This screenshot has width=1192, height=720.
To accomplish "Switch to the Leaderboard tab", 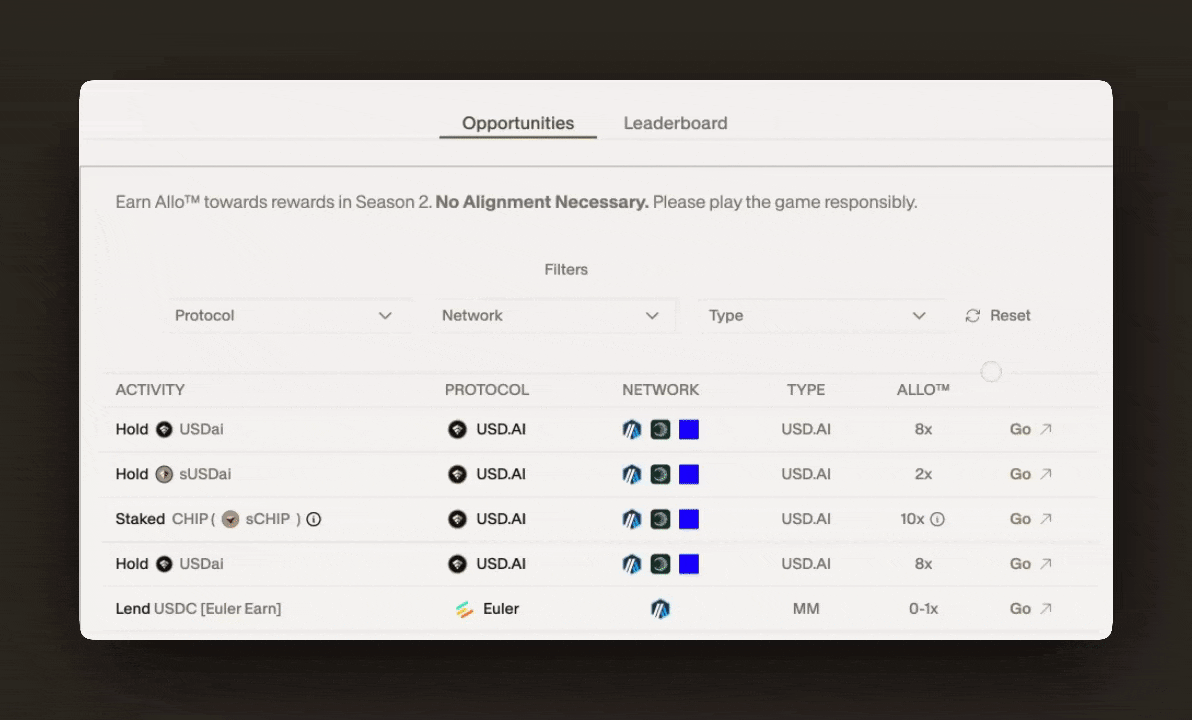I will (675, 123).
